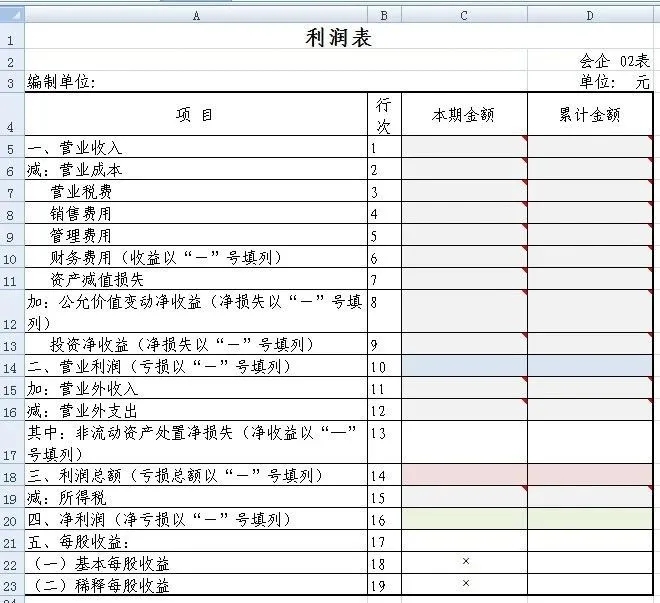Click the 本期金额 input cell for 营业收入
This screenshot has height=603, width=660.
tap(464, 147)
